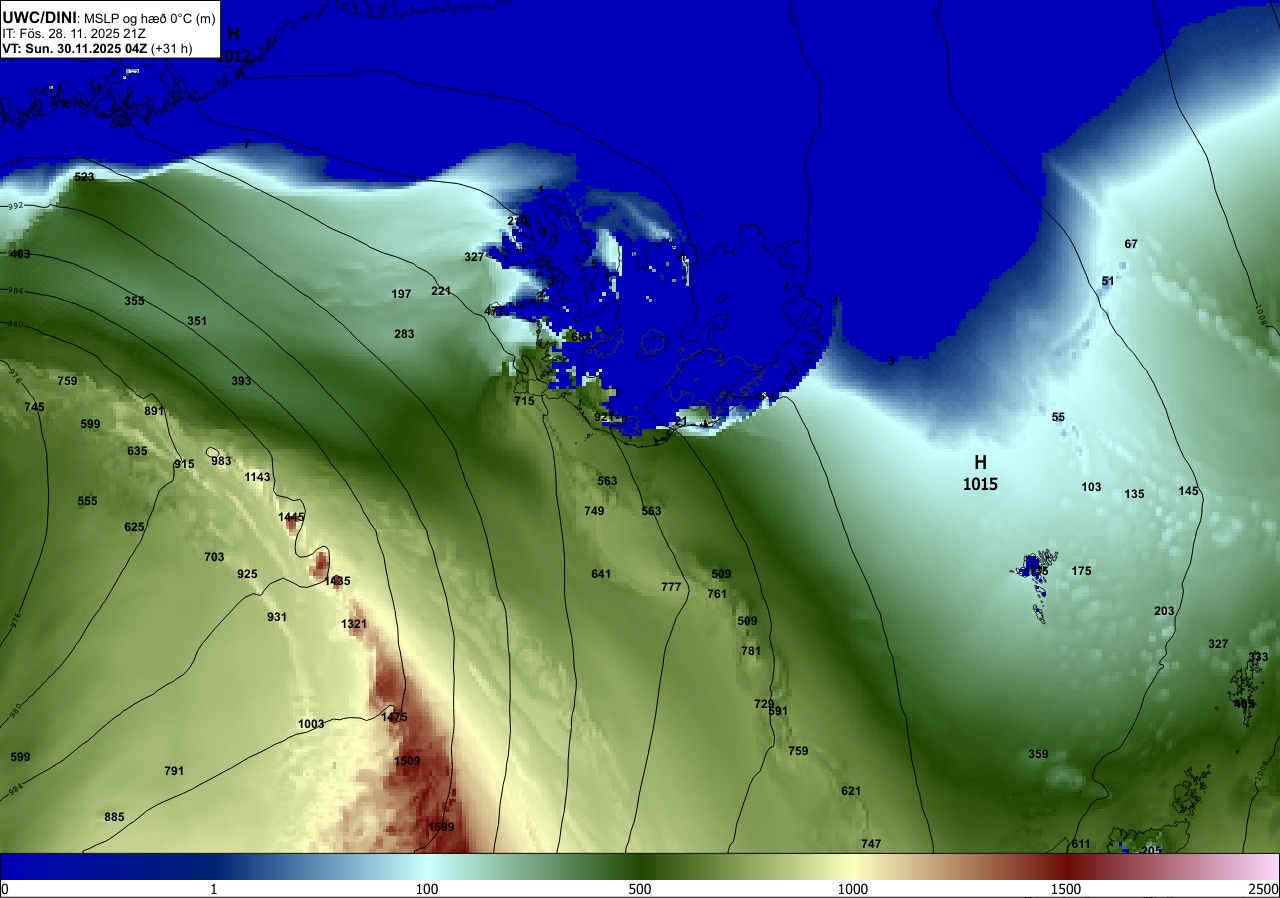Image resolution: width=1280 pixels, height=898 pixels.
Task: Click the map value '777'
Action: (x=671, y=587)
